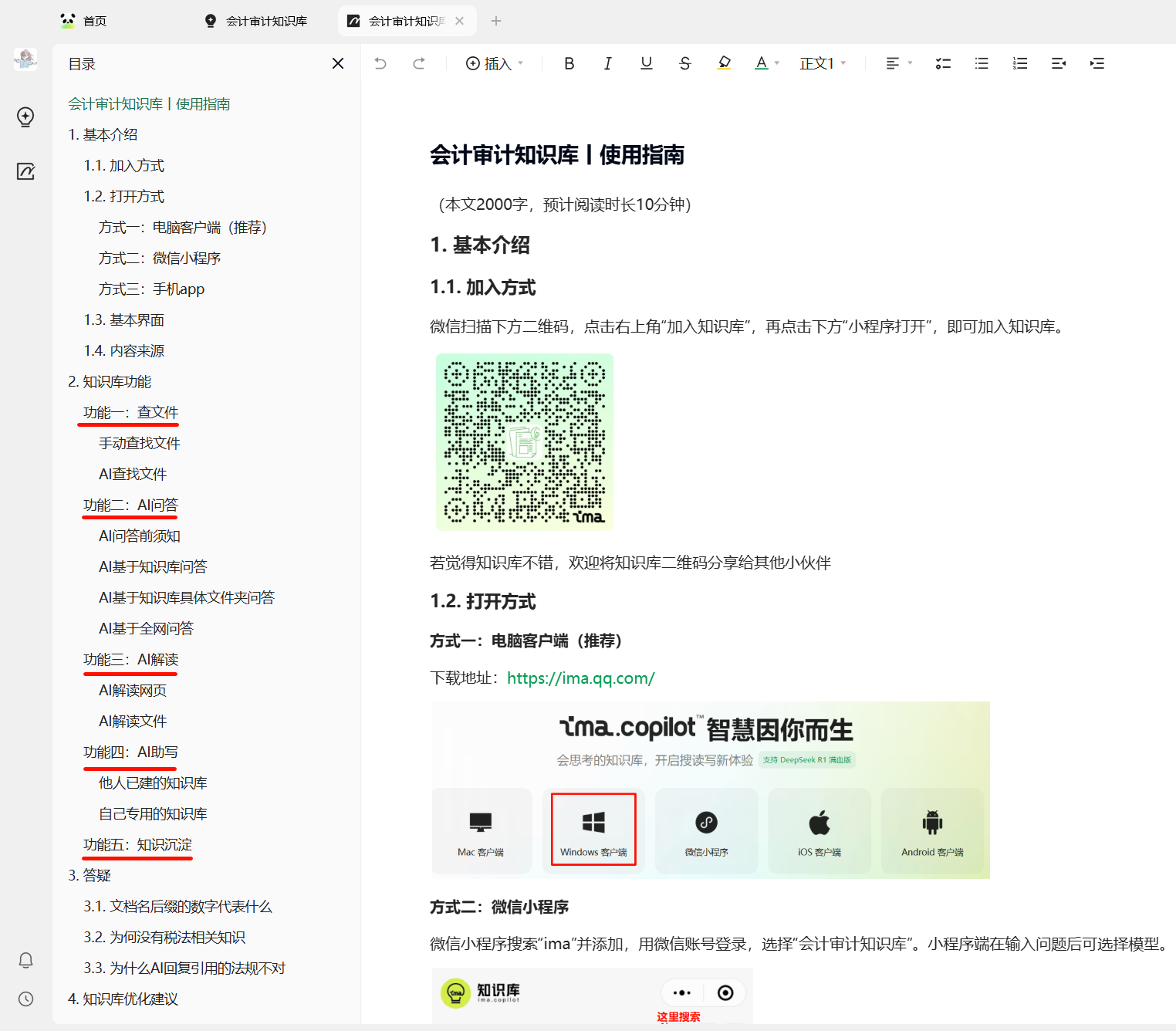This screenshot has height=1031, width=1176.
Task: Jump to AI查找文件 in outline
Action: (133, 475)
